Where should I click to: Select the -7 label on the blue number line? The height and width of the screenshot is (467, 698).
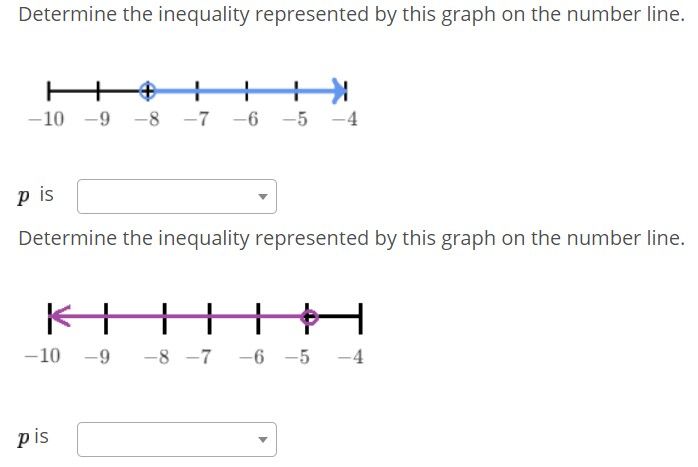coord(197,120)
